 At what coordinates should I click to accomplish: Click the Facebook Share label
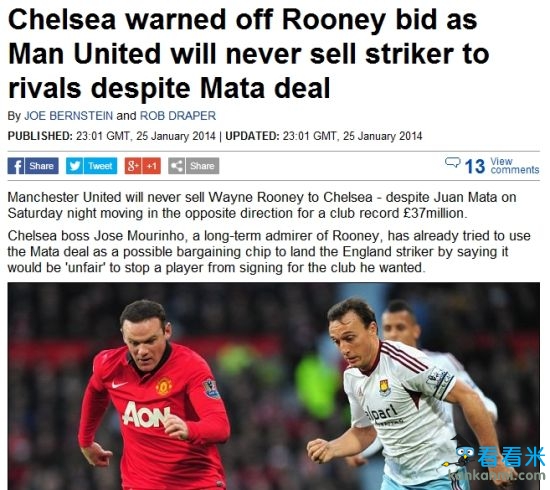[41, 166]
